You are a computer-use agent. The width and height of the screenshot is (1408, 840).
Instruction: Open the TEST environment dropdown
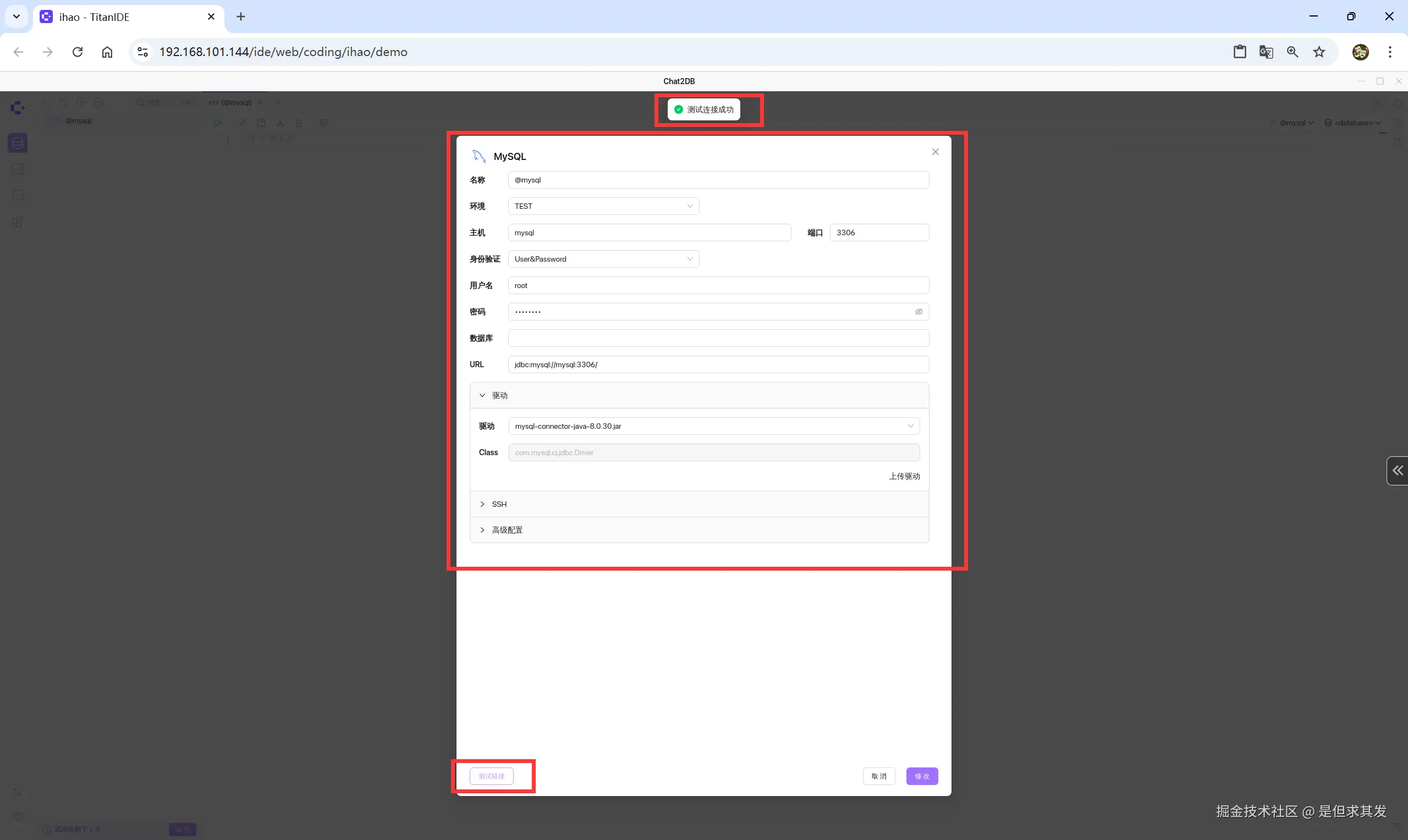[x=603, y=206]
